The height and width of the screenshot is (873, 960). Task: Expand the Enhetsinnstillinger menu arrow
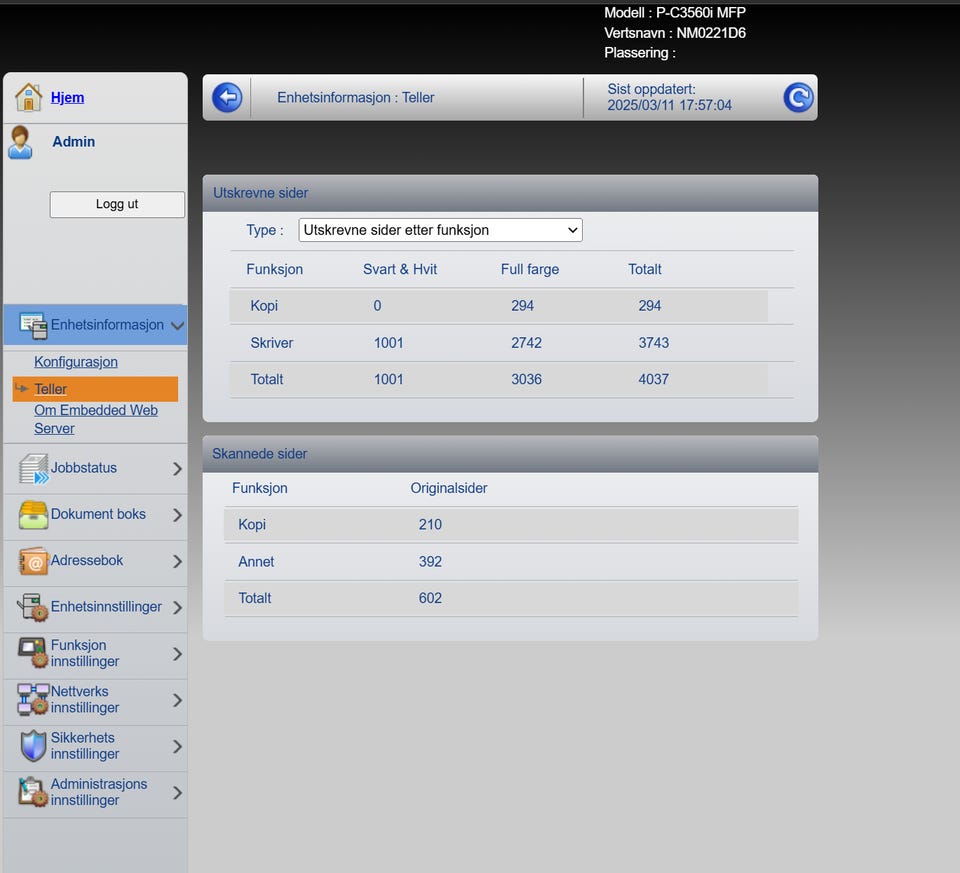178,607
